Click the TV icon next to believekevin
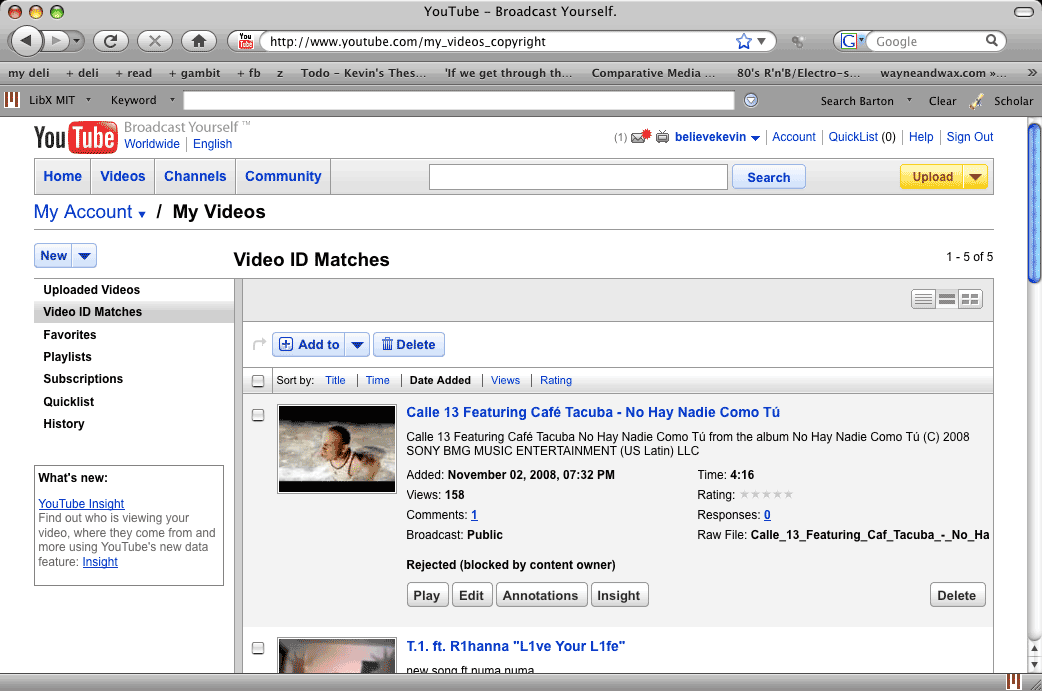 pyautogui.click(x=663, y=137)
